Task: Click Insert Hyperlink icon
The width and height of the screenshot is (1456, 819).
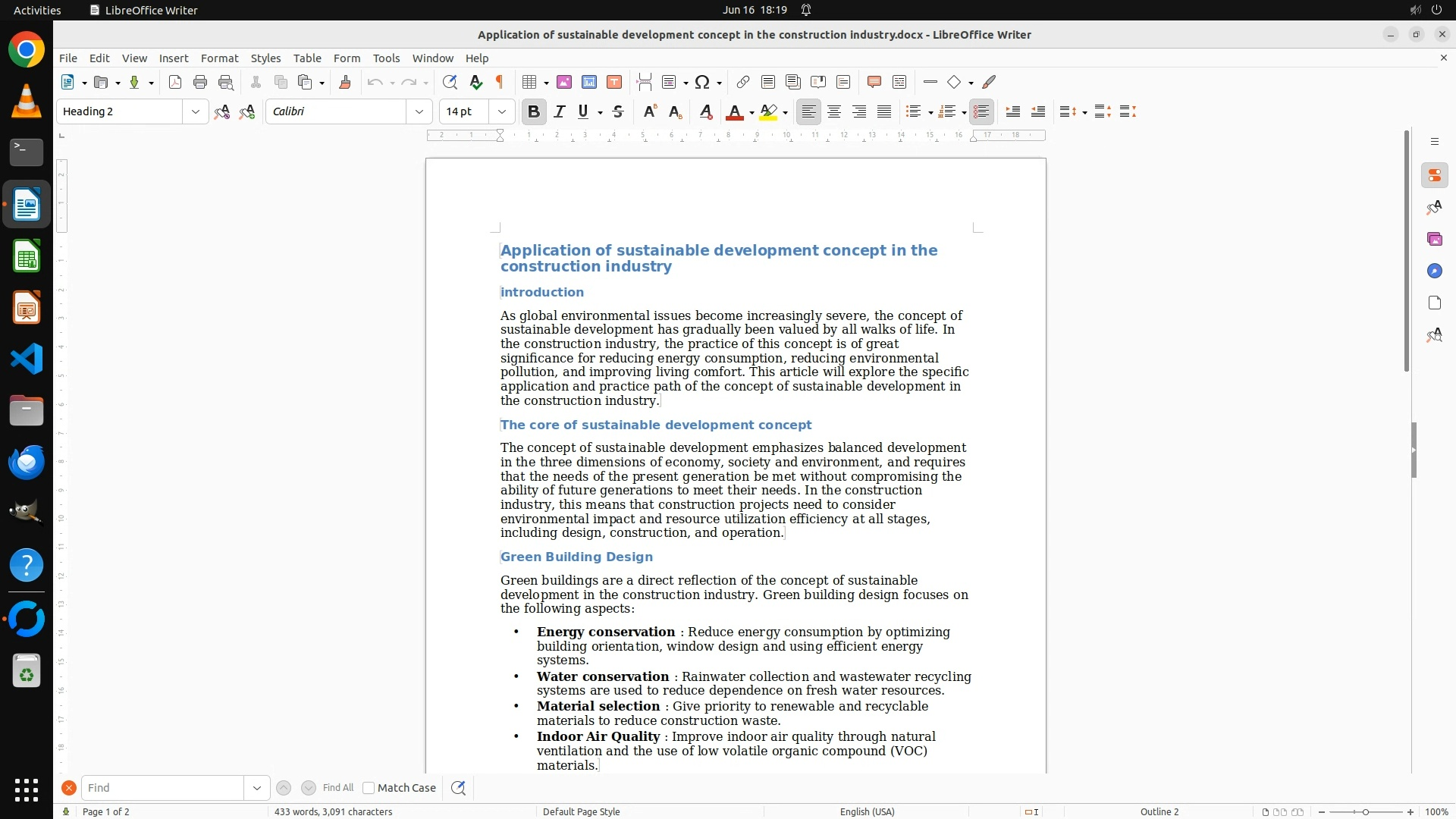Action: 743,83
